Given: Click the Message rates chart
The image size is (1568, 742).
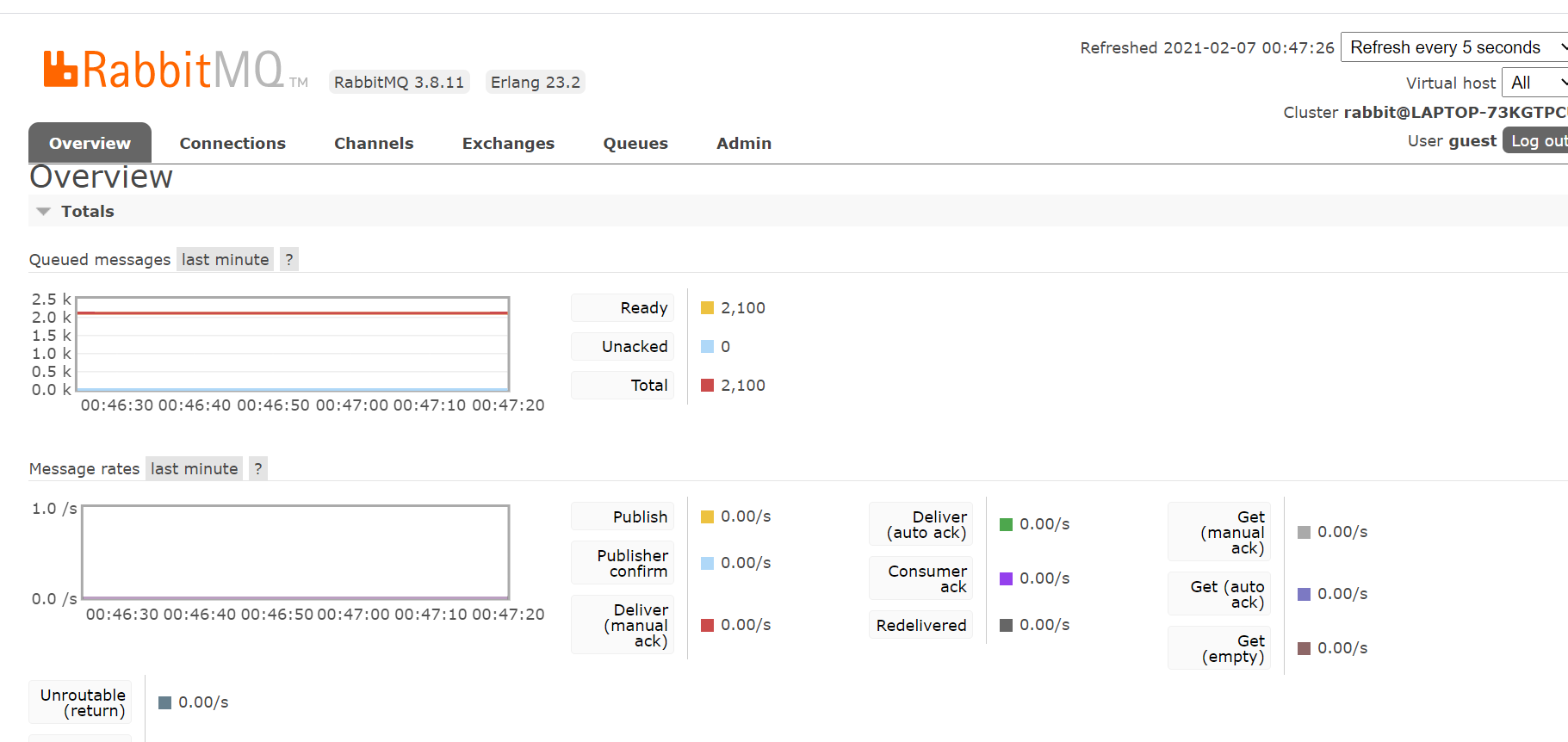Looking at the screenshot, I should [295, 552].
